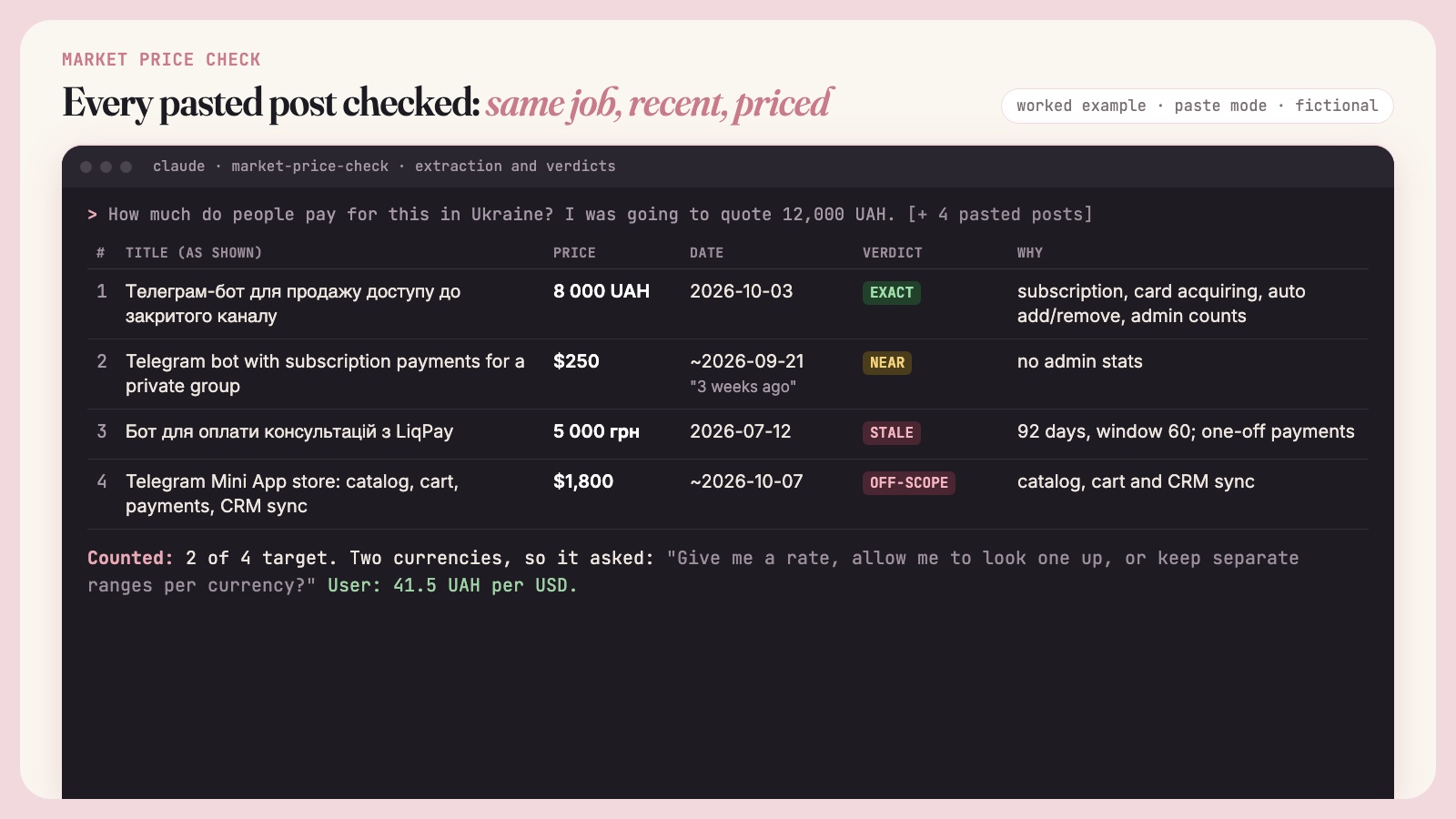The image size is (1456, 819).
Task: Click the price '8 000 UAH'
Action: [x=602, y=291]
